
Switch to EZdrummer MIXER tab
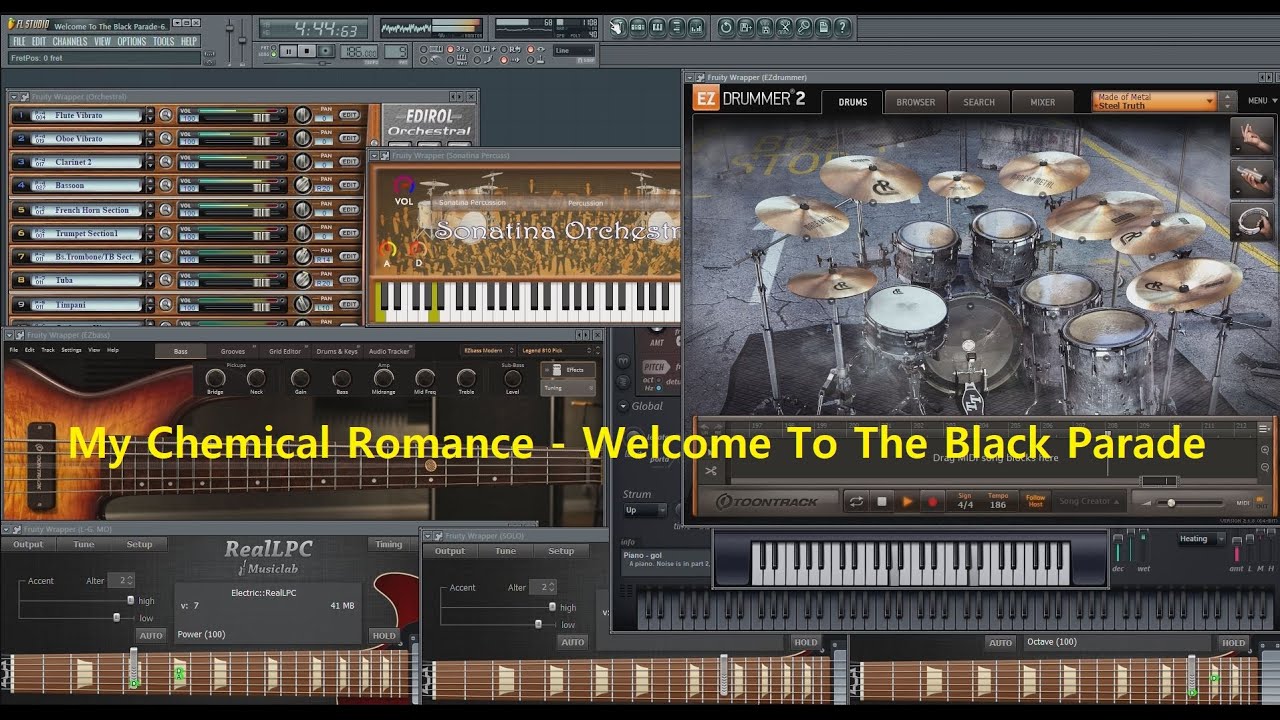pos(1043,102)
